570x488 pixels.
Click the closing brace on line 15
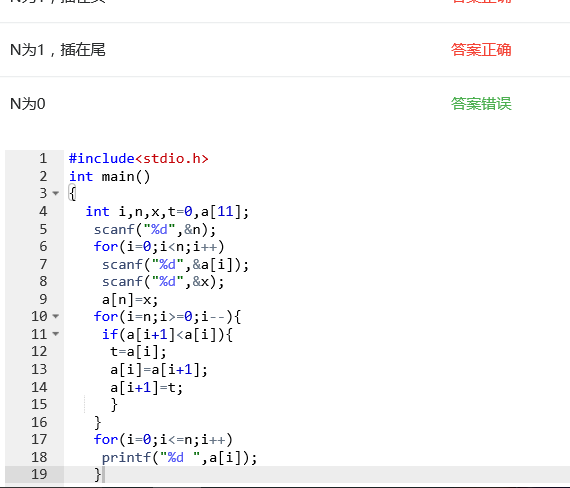pos(114,405)
